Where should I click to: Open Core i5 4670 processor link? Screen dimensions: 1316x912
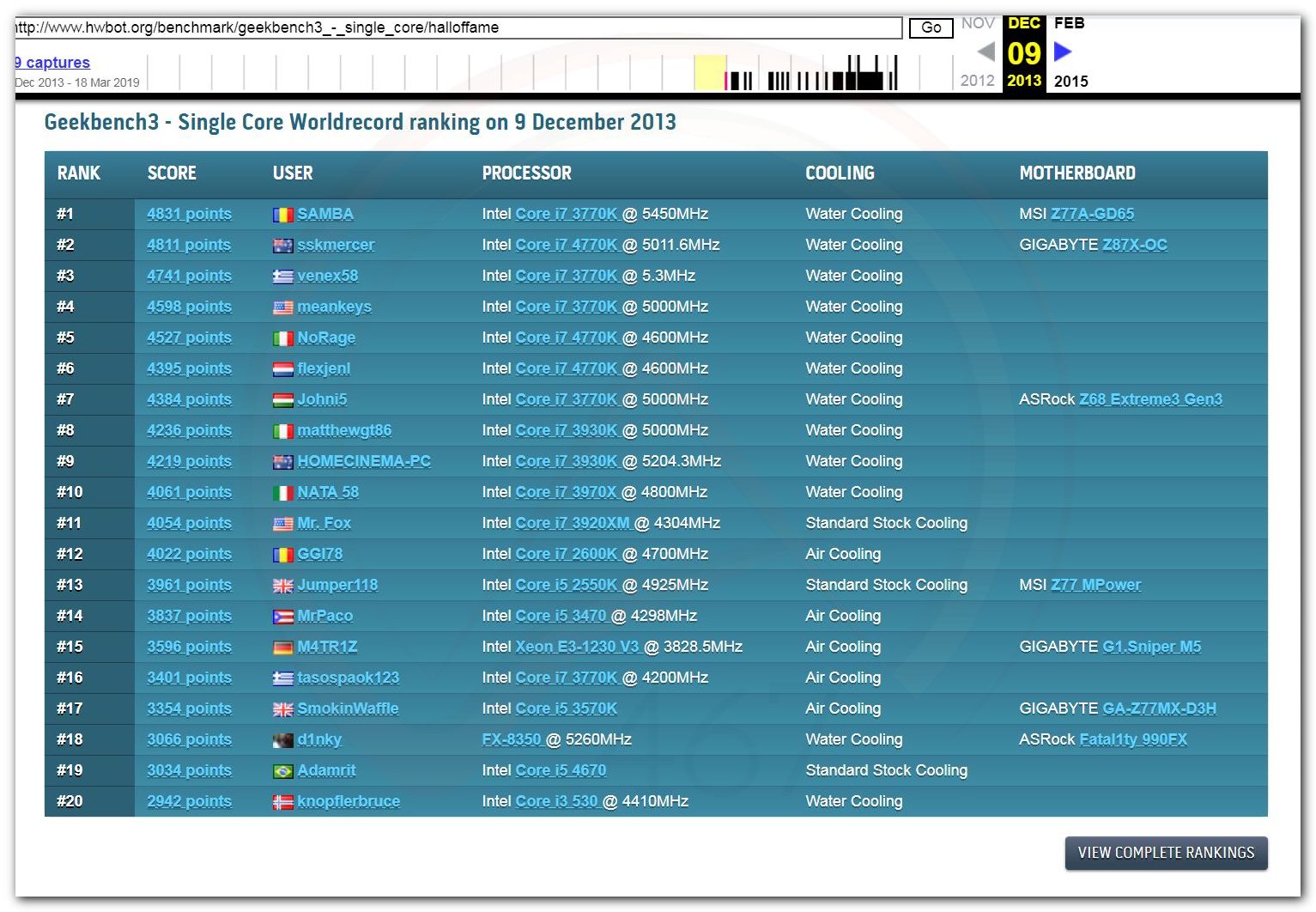pos(561,770)
